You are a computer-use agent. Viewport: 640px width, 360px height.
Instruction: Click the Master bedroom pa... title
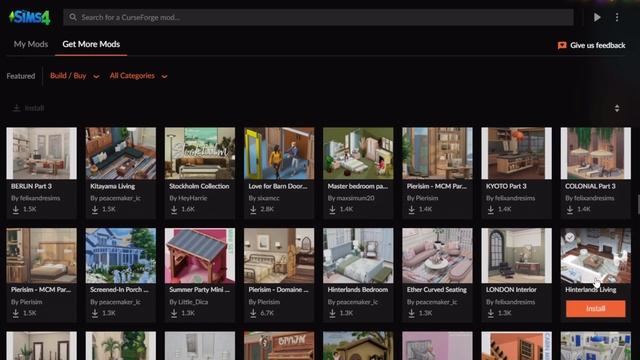(358, 186)
